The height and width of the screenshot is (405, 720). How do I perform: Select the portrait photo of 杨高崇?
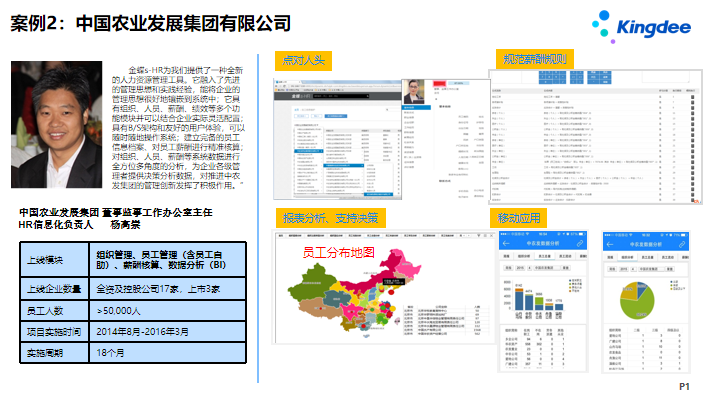pyautogui.click(x=56, y=124)
